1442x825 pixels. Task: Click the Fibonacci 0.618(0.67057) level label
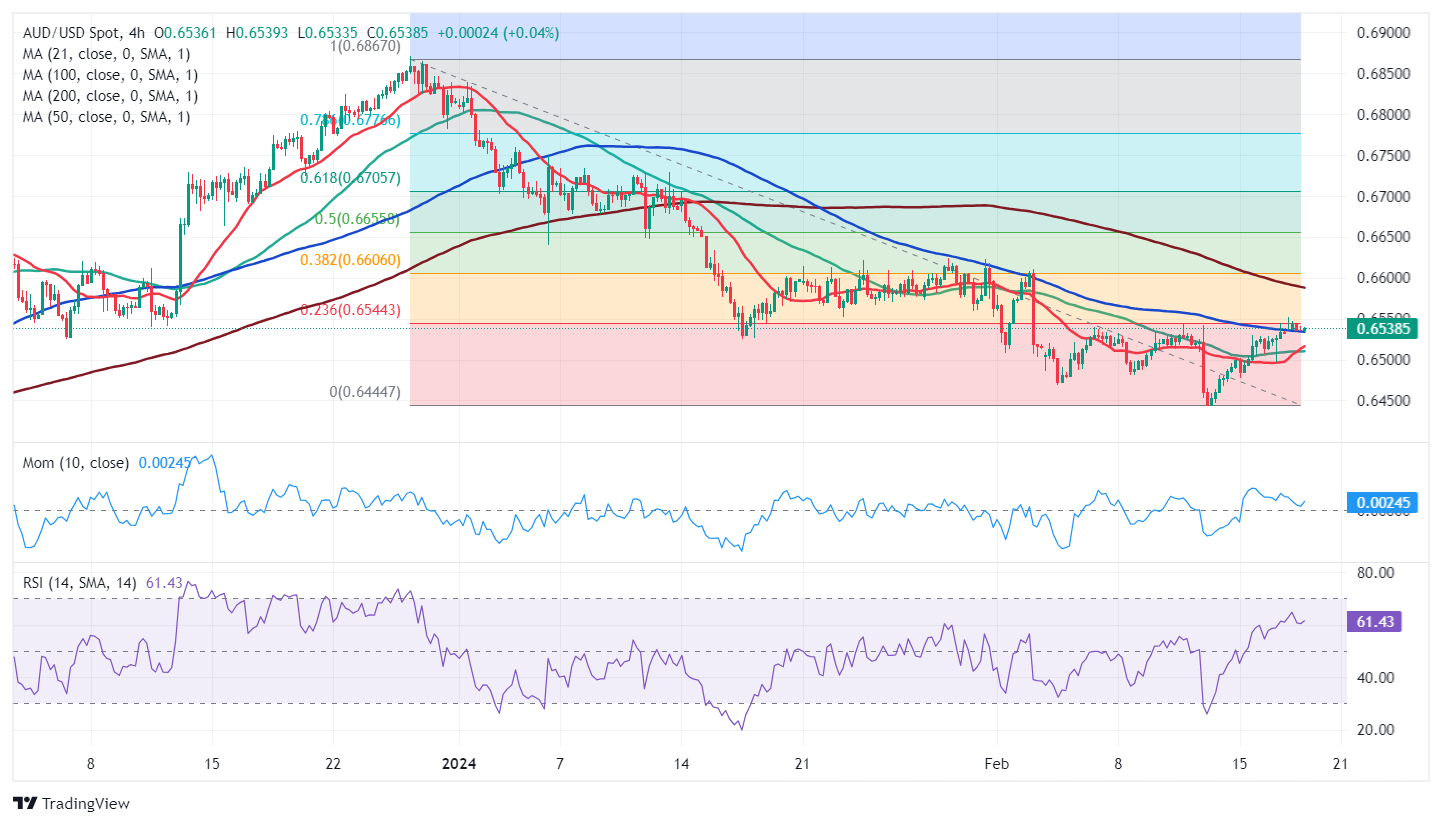pyautogui.click(x=351, y=177)
